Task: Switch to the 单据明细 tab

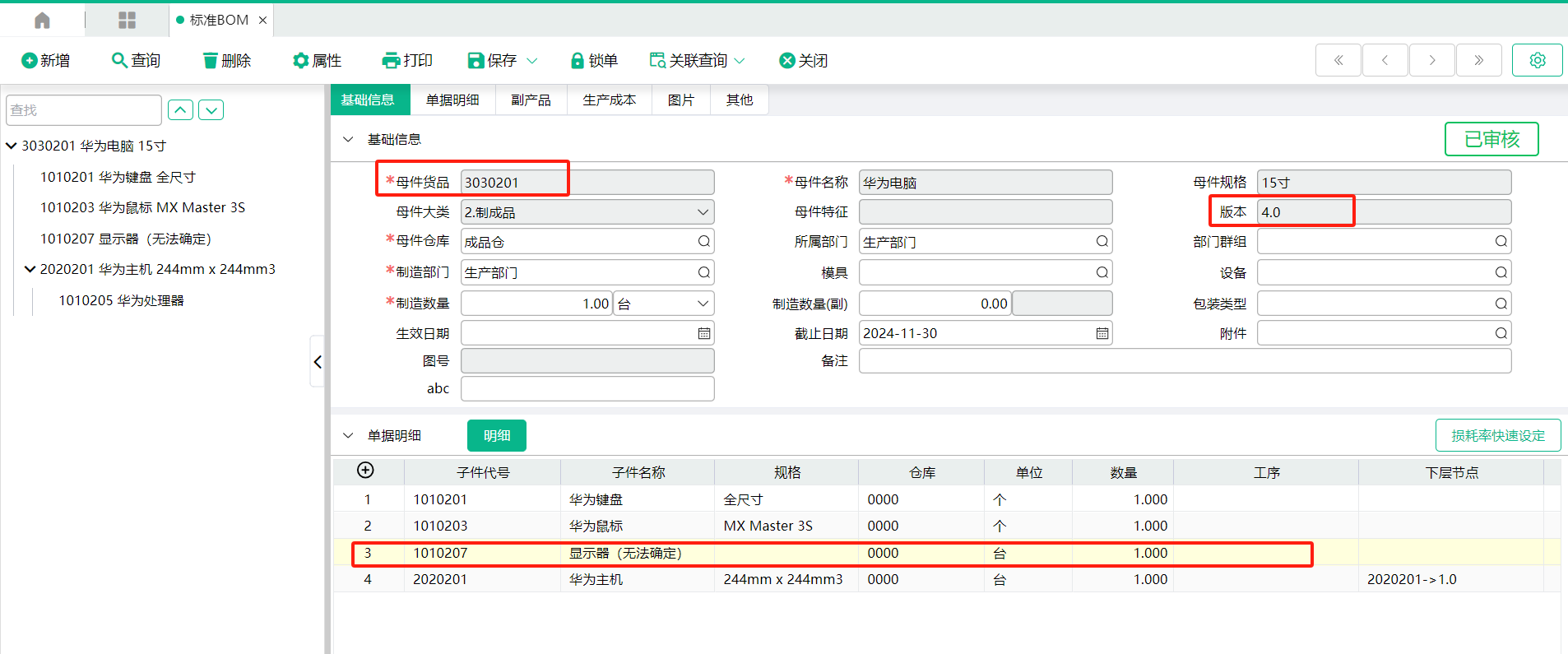Action: 452,100
